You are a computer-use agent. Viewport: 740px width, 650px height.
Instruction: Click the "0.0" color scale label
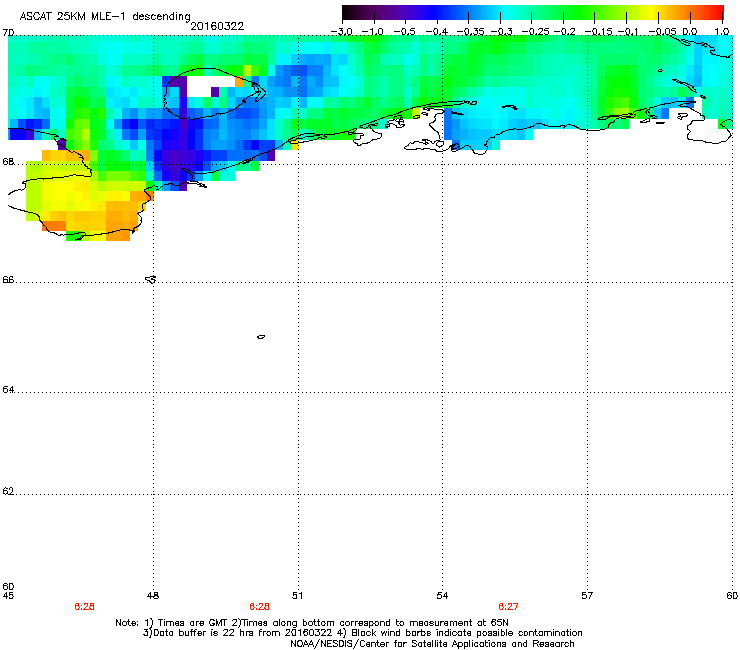point(690,32)
